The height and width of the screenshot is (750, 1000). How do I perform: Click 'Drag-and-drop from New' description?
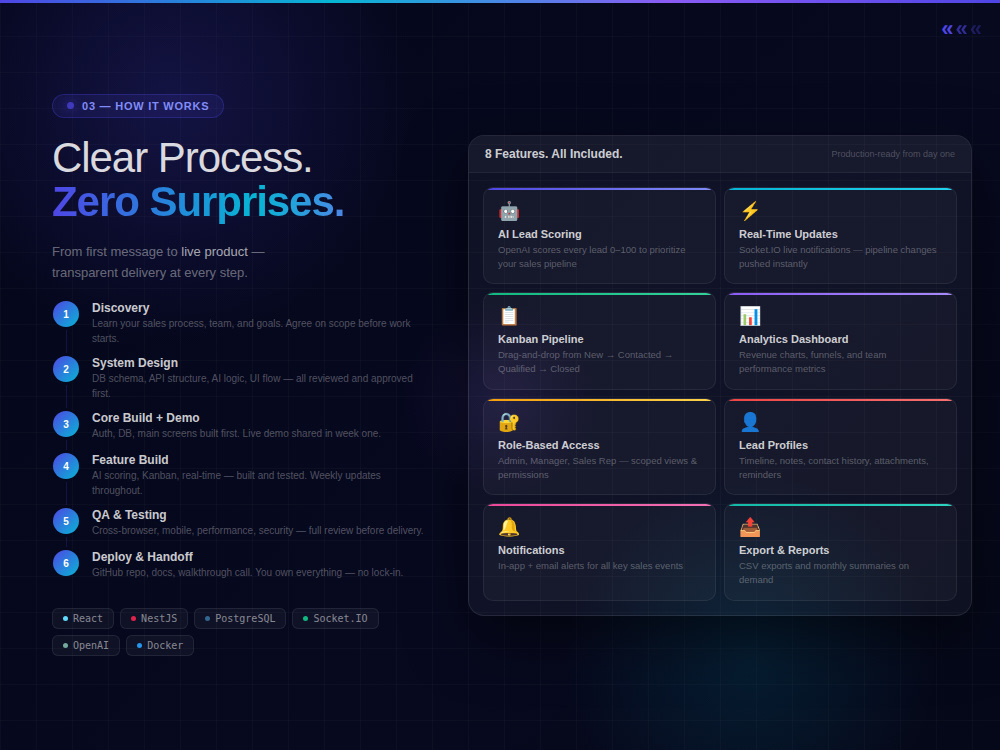tap(585, 362)
